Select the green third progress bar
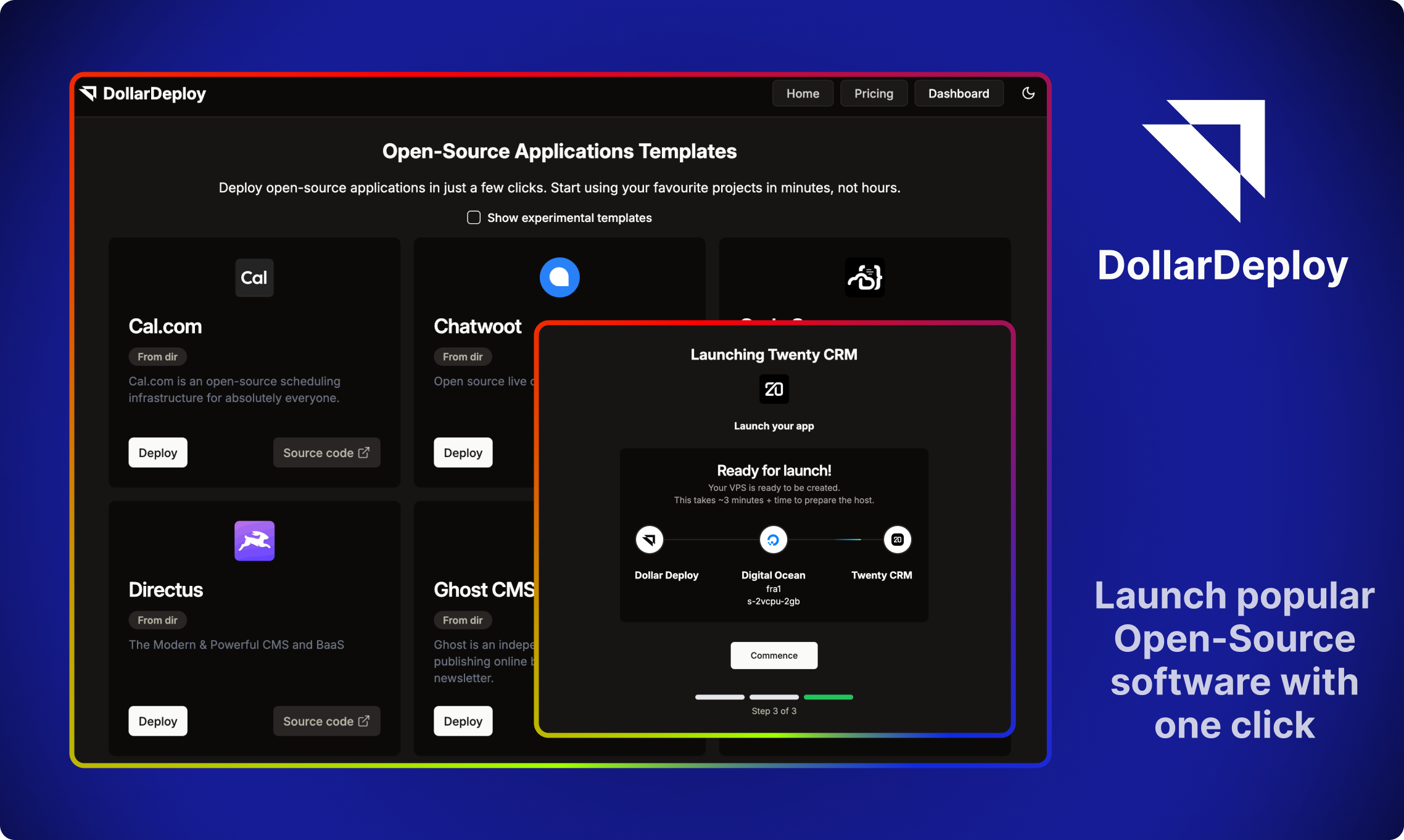Screen dimensions: 1404x840 pos(828,697)
